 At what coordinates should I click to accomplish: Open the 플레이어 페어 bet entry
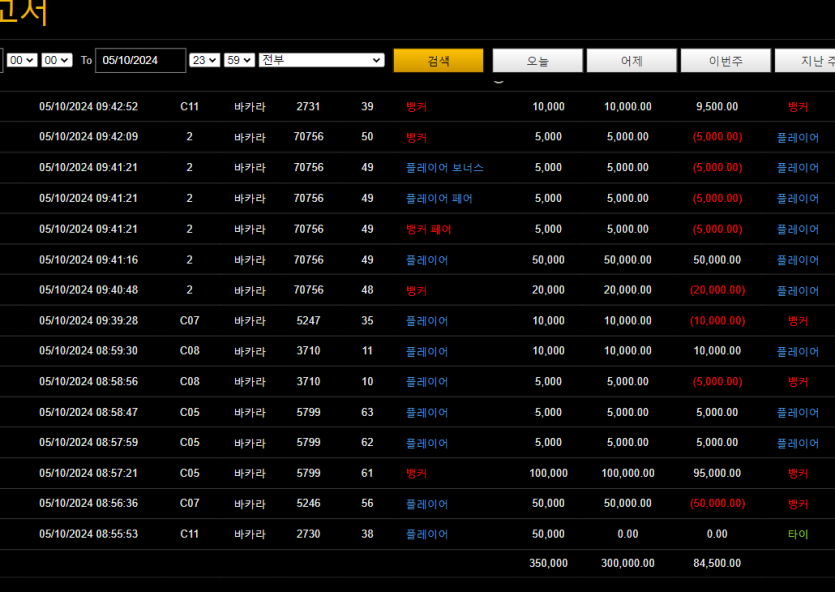439,199
